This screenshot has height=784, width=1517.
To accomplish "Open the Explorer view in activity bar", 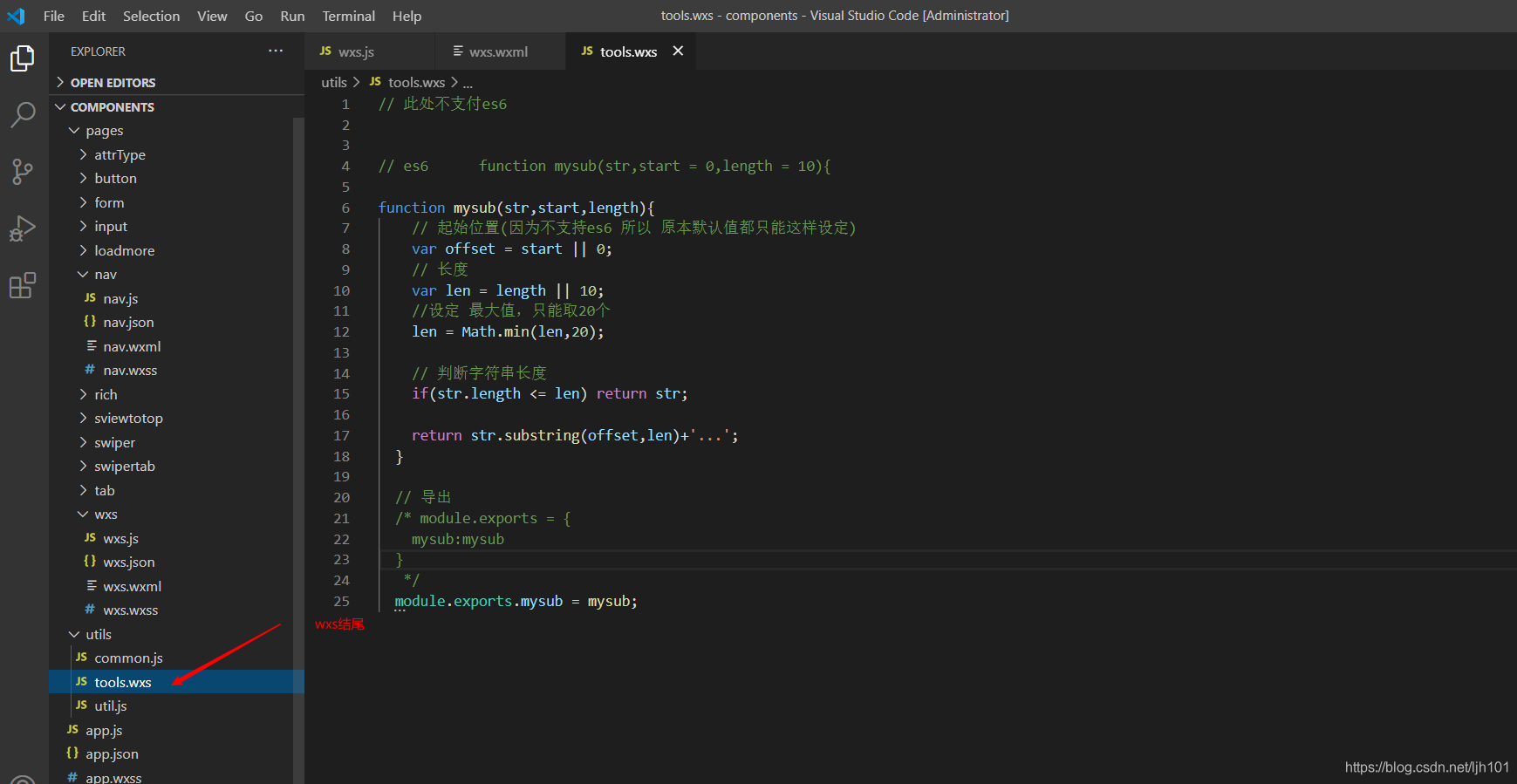I will pyautogui.click(x=23, y=58).
